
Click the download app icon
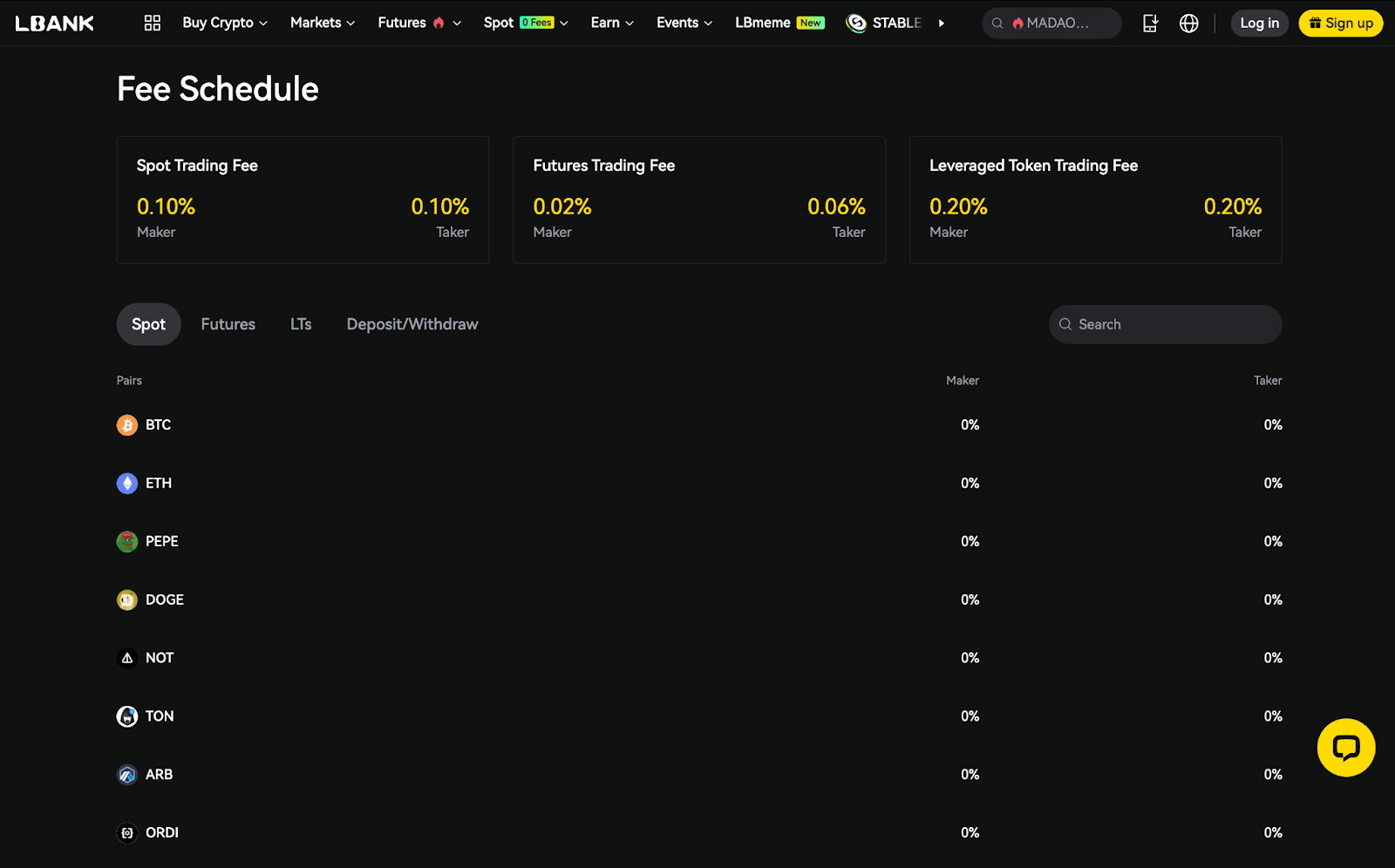point(1150,24)
